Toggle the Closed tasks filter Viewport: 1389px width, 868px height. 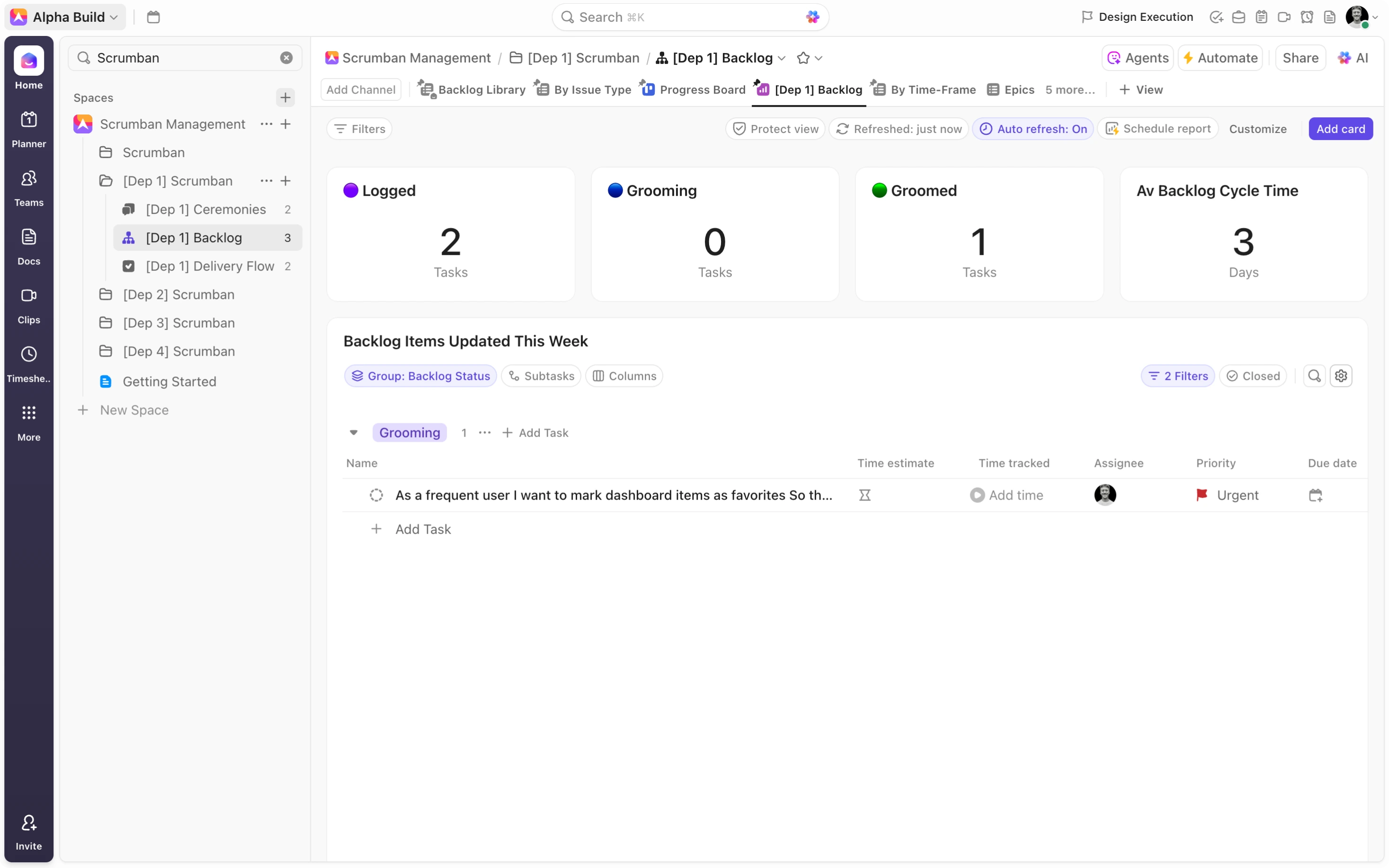1253,376
